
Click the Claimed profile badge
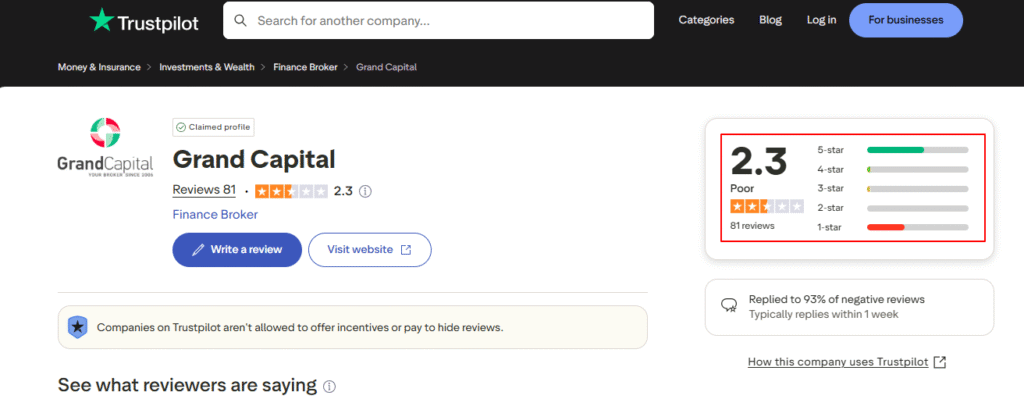pos(213,127)
